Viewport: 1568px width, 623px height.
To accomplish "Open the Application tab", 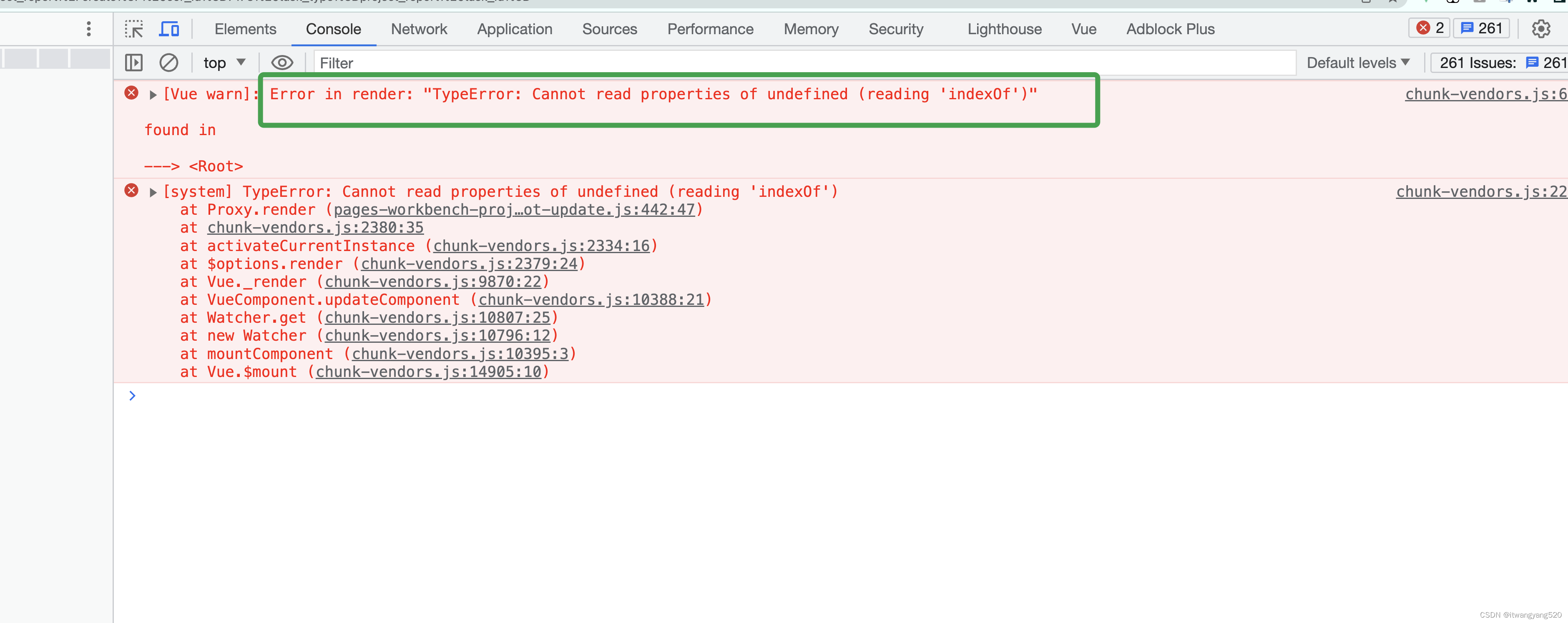I will 514,29.
